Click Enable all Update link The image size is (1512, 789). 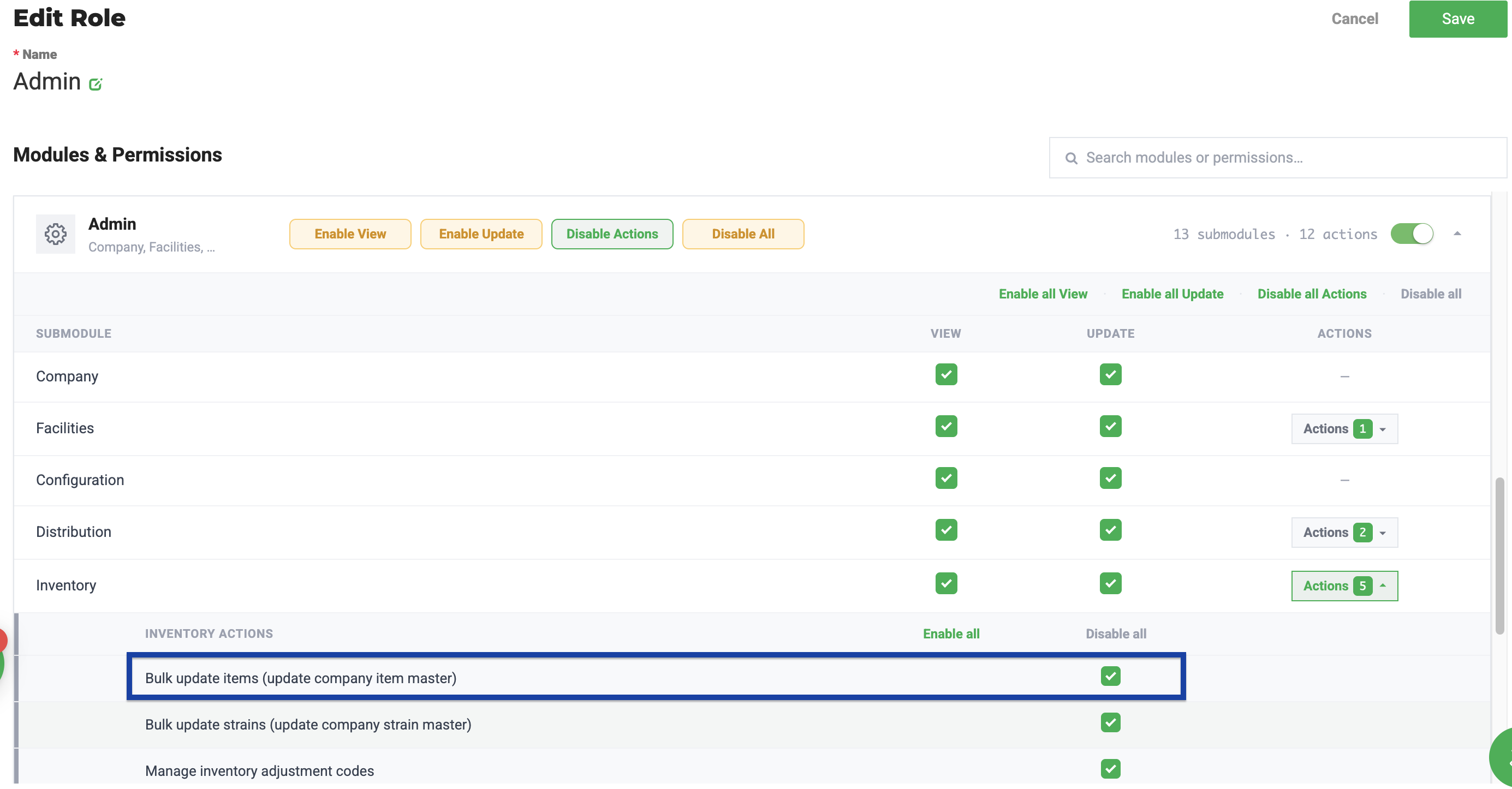1172,294
